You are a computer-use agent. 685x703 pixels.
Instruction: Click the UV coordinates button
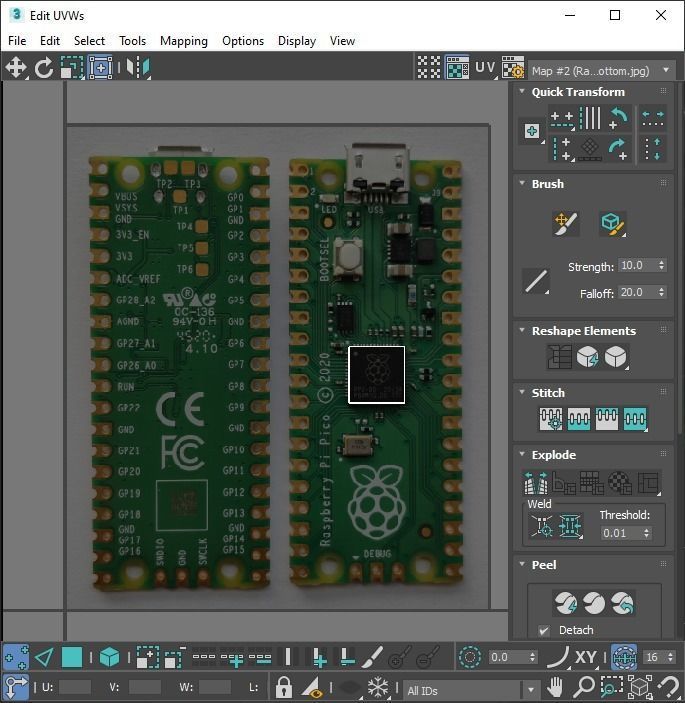[486, 68]
